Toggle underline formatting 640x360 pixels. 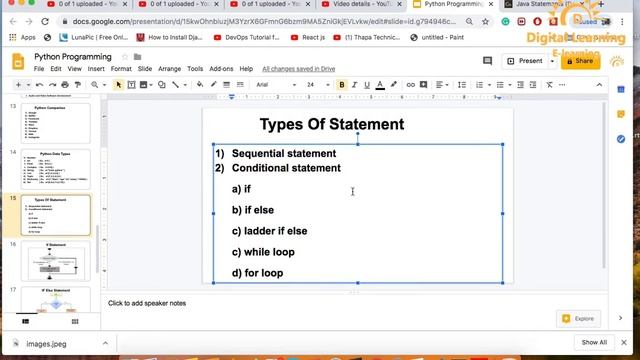pos(367,85)
